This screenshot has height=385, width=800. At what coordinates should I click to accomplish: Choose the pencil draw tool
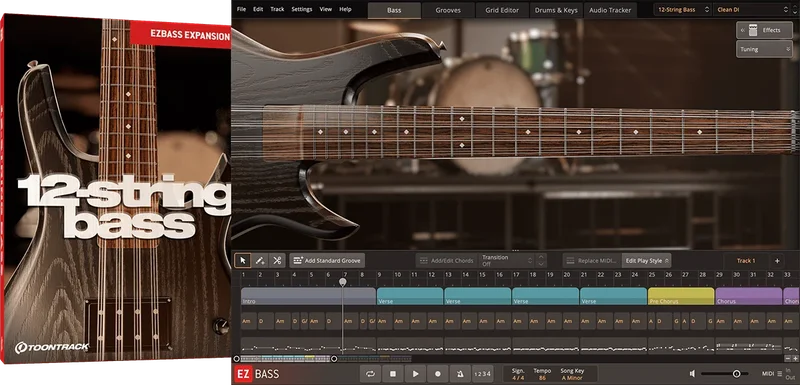tap(260, 261)
